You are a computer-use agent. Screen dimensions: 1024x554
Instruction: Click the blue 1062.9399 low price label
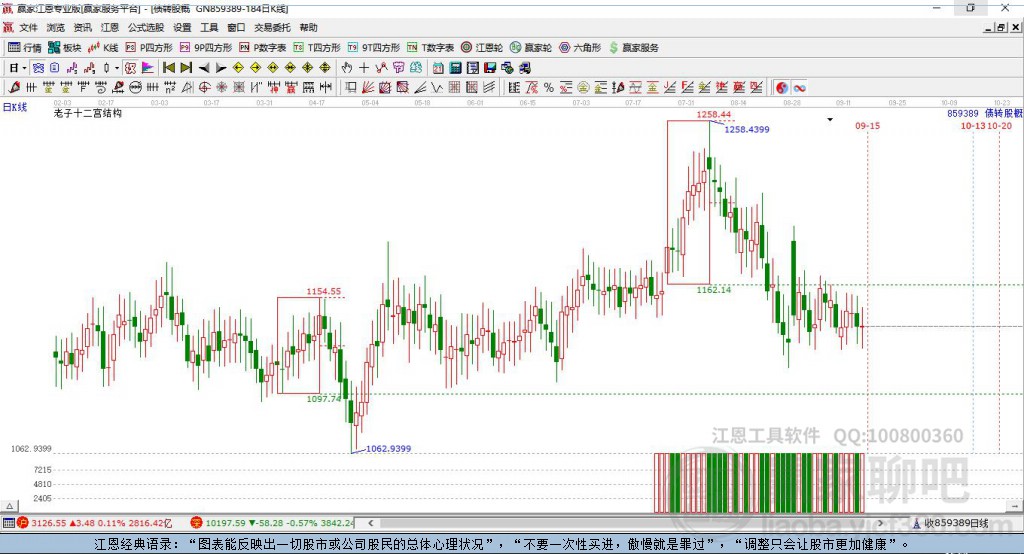click(x=389, y=449)
